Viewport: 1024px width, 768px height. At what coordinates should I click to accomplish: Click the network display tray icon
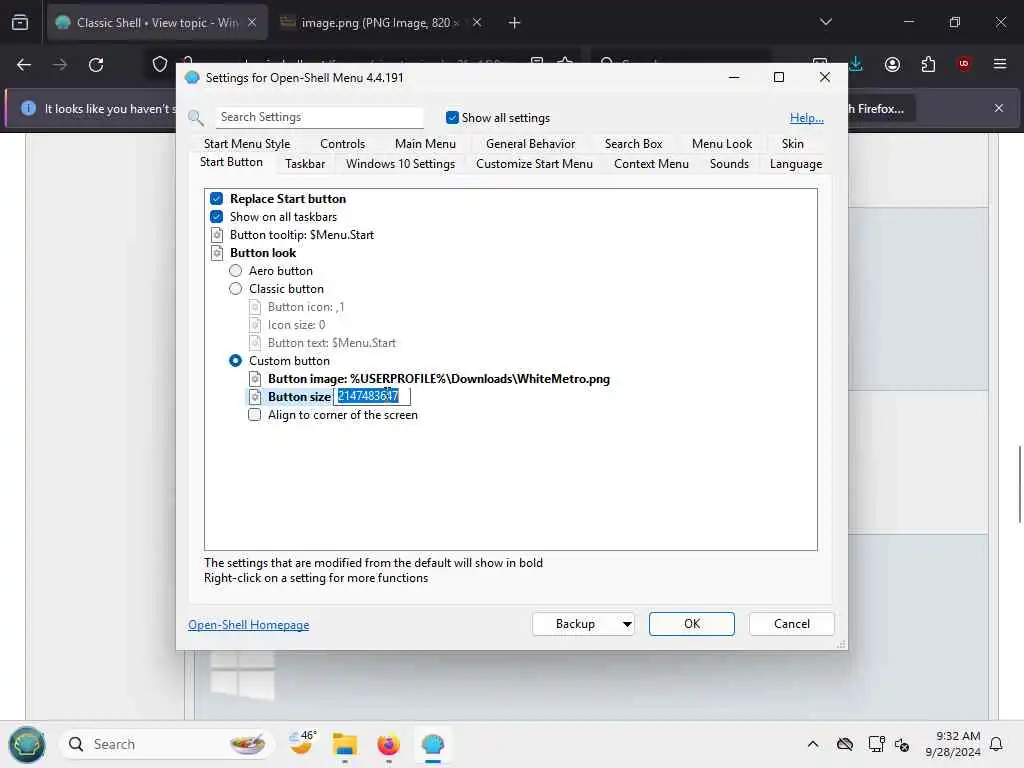[x=876, y=744]
